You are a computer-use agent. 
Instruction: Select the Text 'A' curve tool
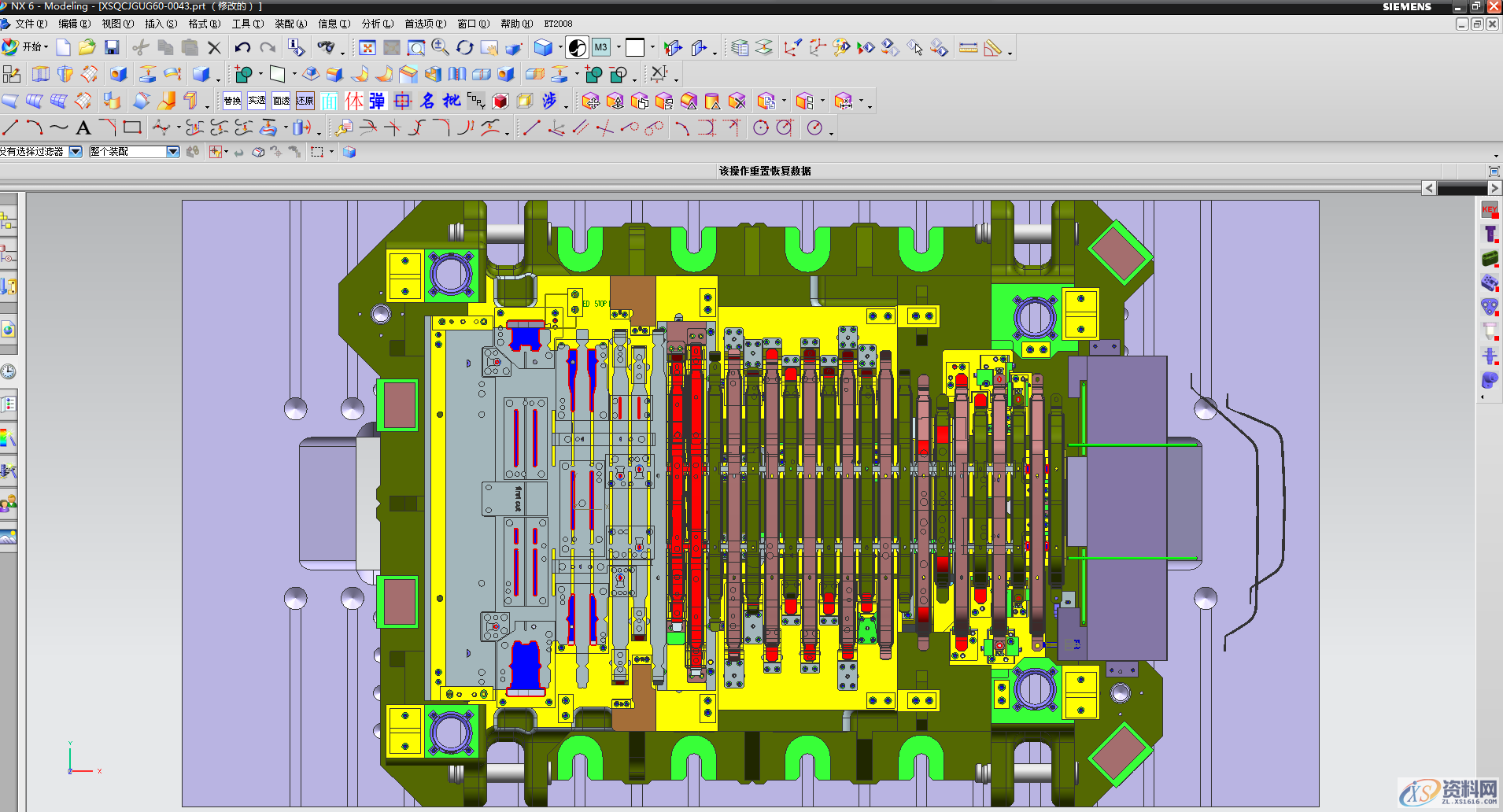[x=83, y=127]
